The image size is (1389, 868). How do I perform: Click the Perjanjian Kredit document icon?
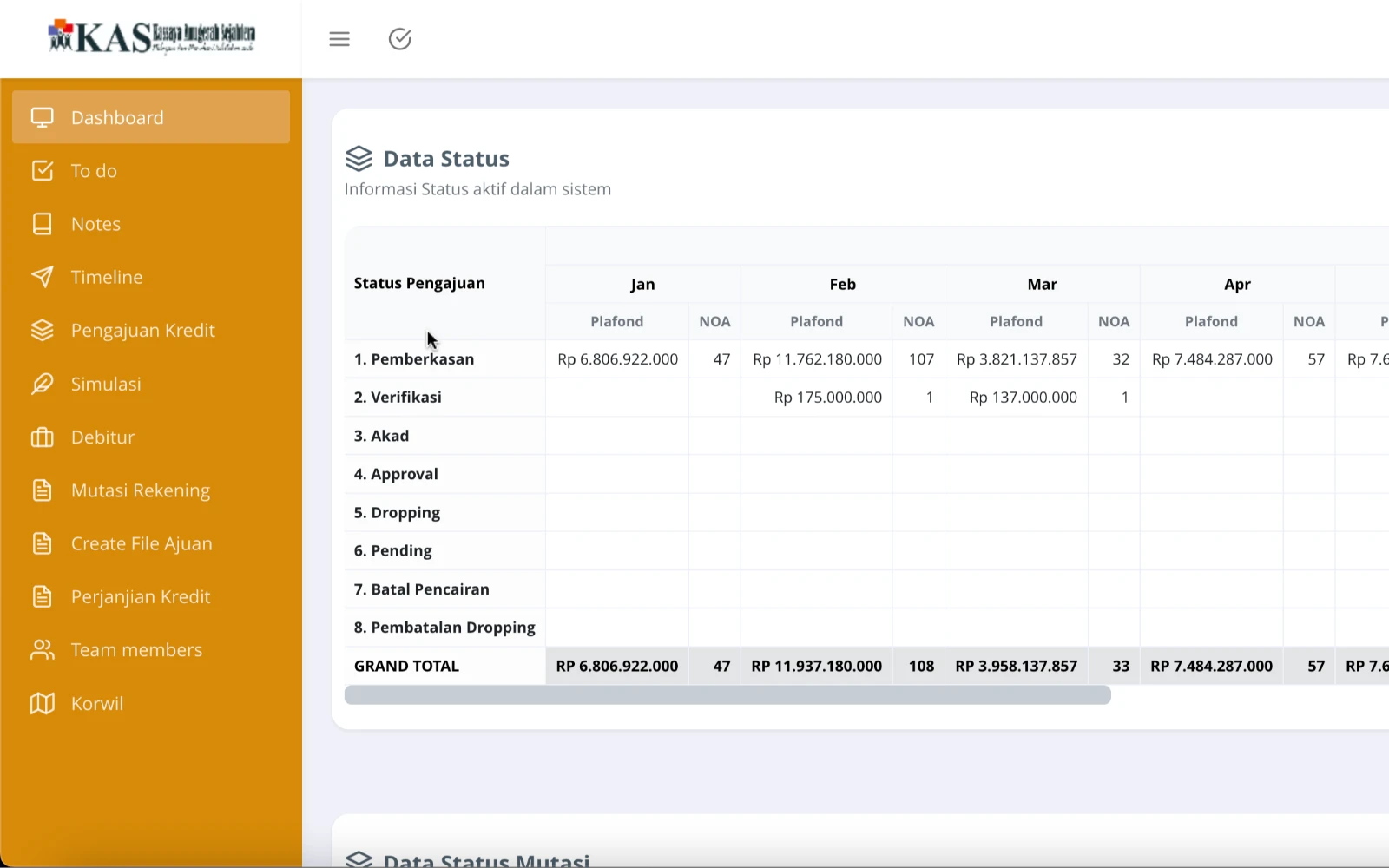coord(43,597)
